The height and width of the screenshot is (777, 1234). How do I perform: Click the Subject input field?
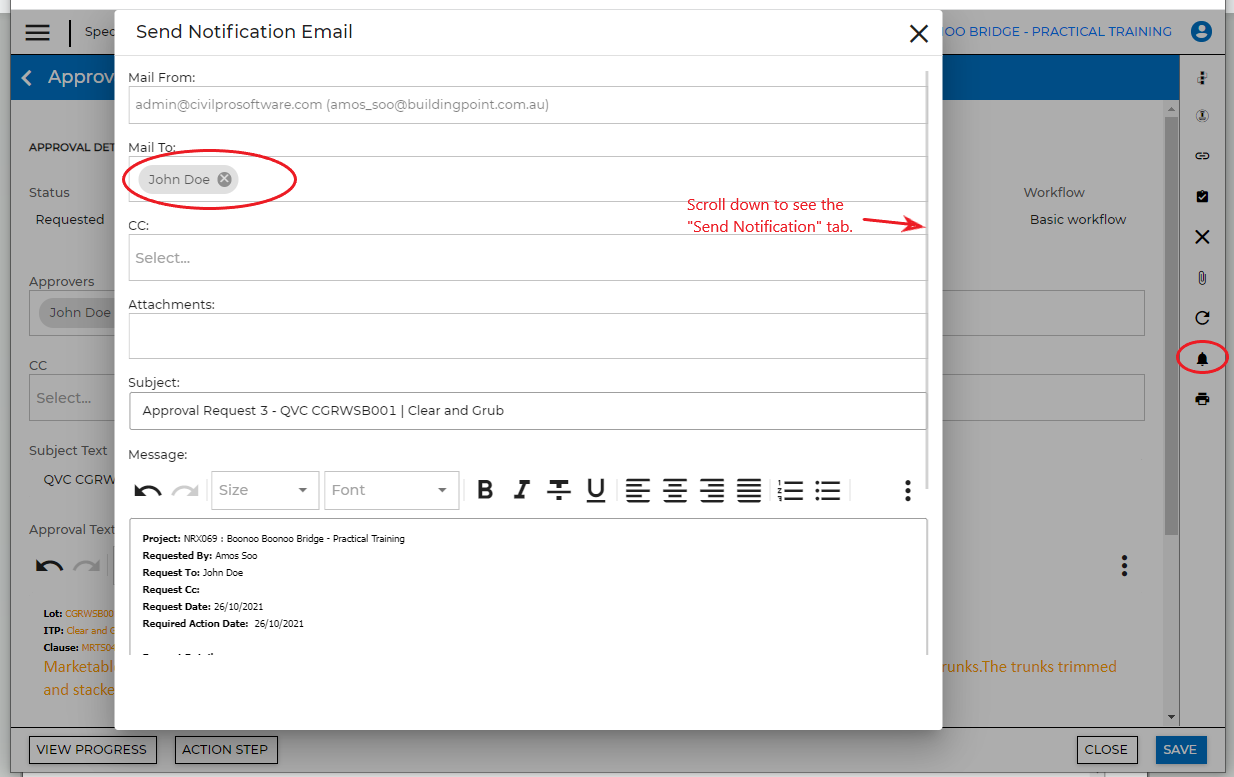pos(527,410)
